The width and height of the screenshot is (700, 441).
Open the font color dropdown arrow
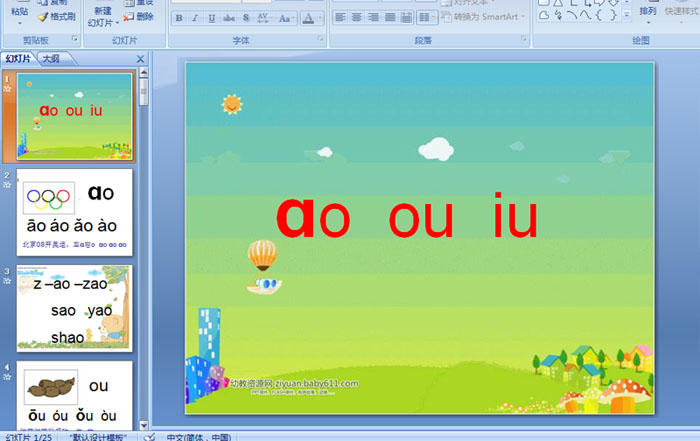click(x=320, y=18)
